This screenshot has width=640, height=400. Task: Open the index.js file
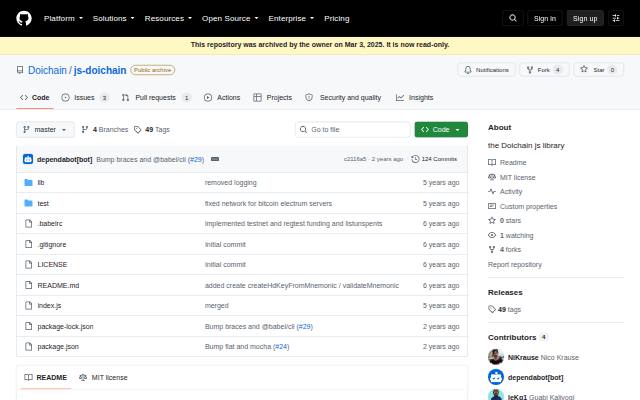[x=49, y=306]
